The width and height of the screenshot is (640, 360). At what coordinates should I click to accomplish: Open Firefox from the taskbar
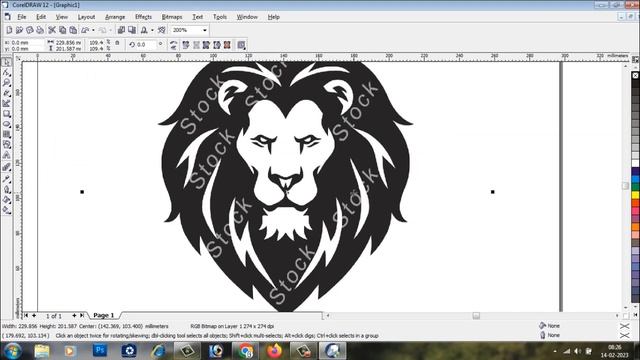point(274,351)
